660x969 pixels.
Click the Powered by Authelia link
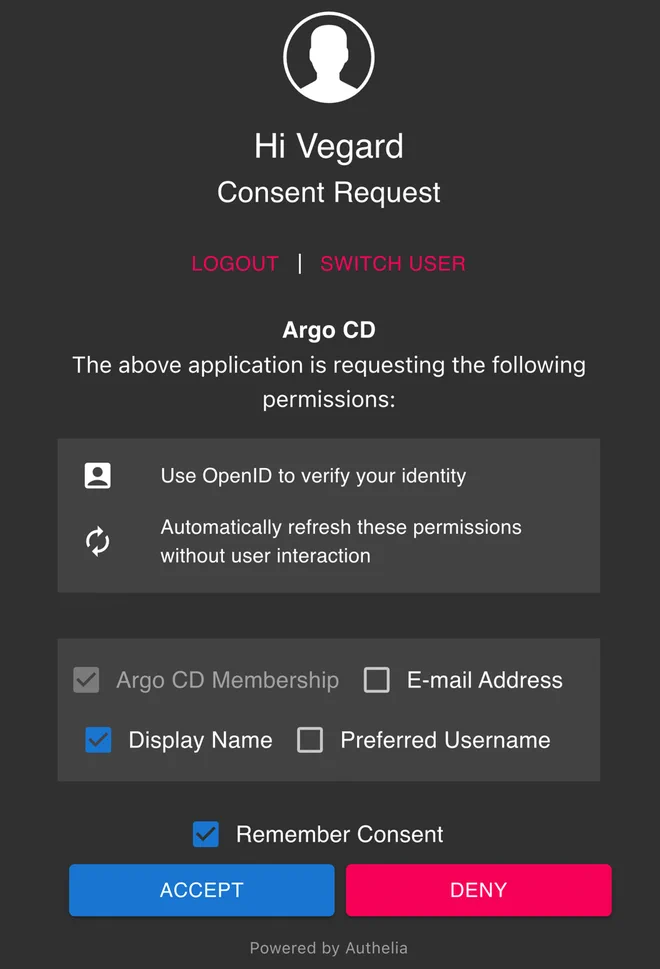pos(329,948)
